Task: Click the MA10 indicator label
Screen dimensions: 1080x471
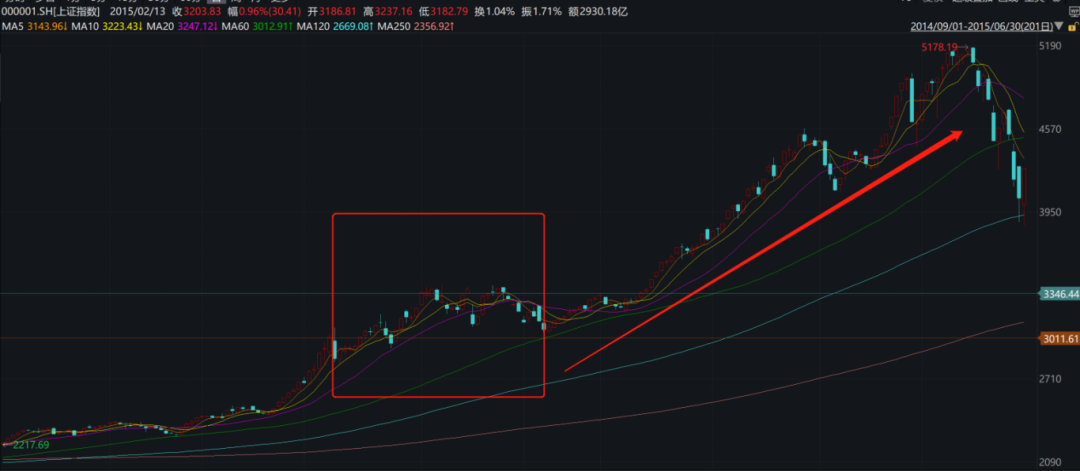Action: [x=85, y=26]
